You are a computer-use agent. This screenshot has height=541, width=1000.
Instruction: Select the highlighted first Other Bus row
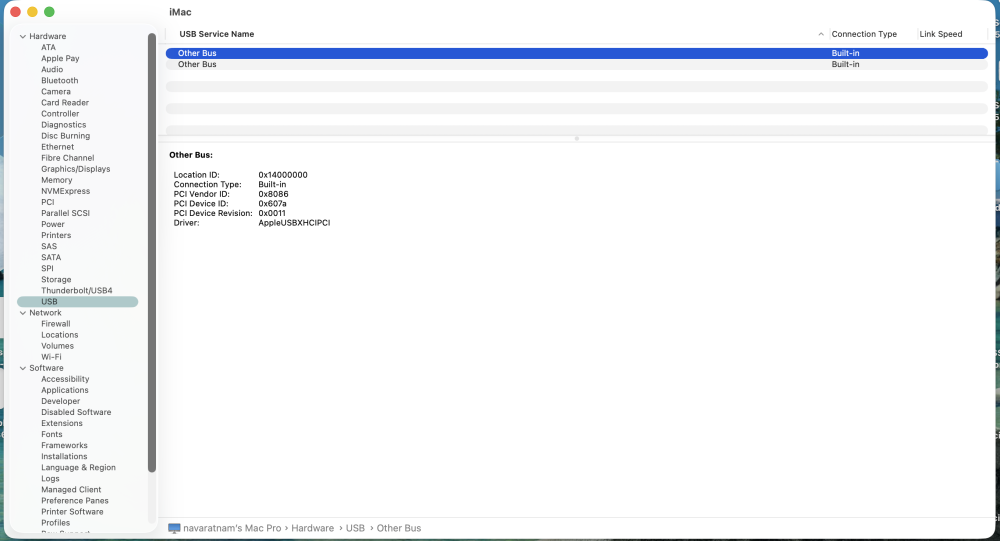tap(577, 53)
